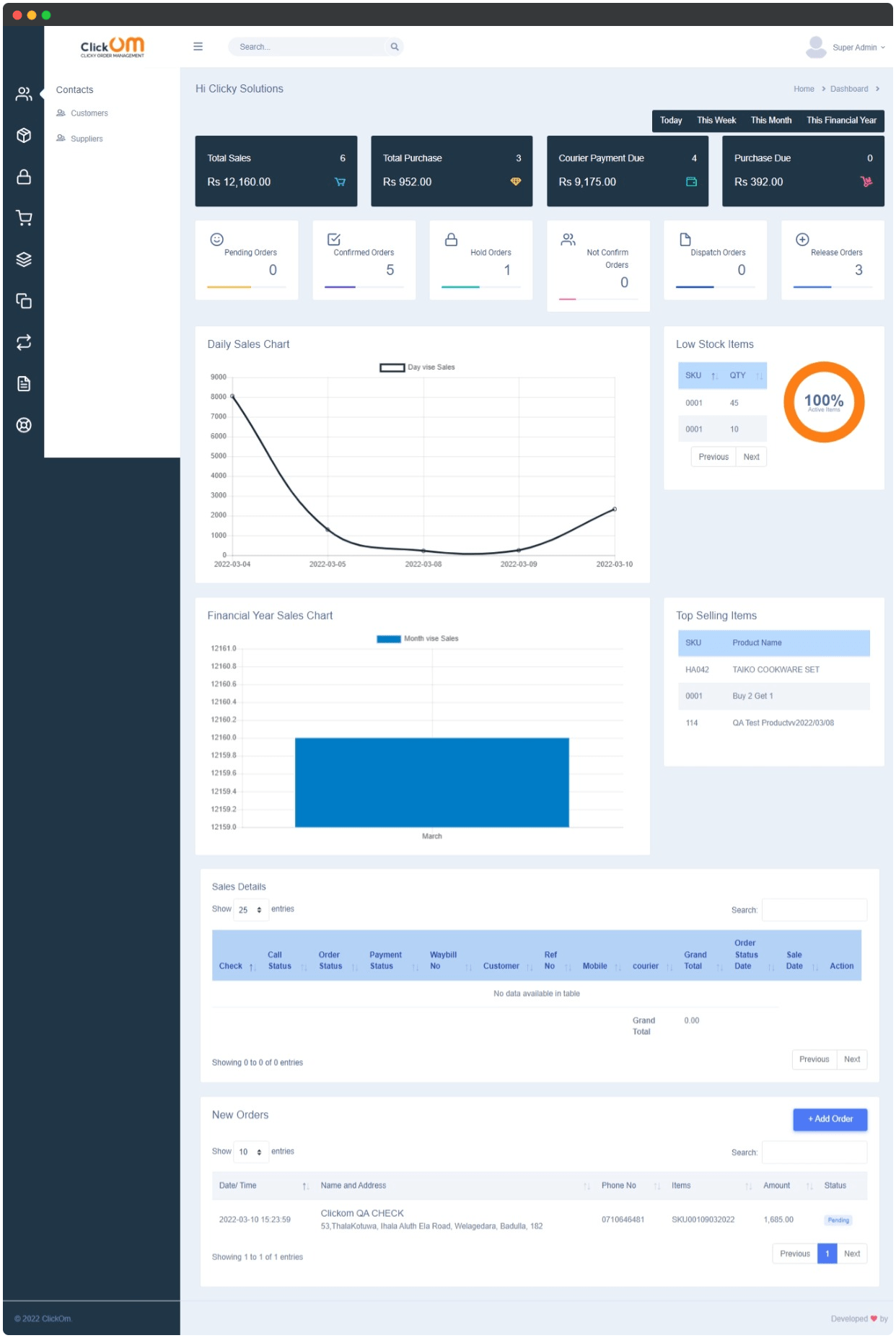Screen dimensions: 896x1338
Task: Click the trolley icon on Purchase Due card
Action: 866,182
